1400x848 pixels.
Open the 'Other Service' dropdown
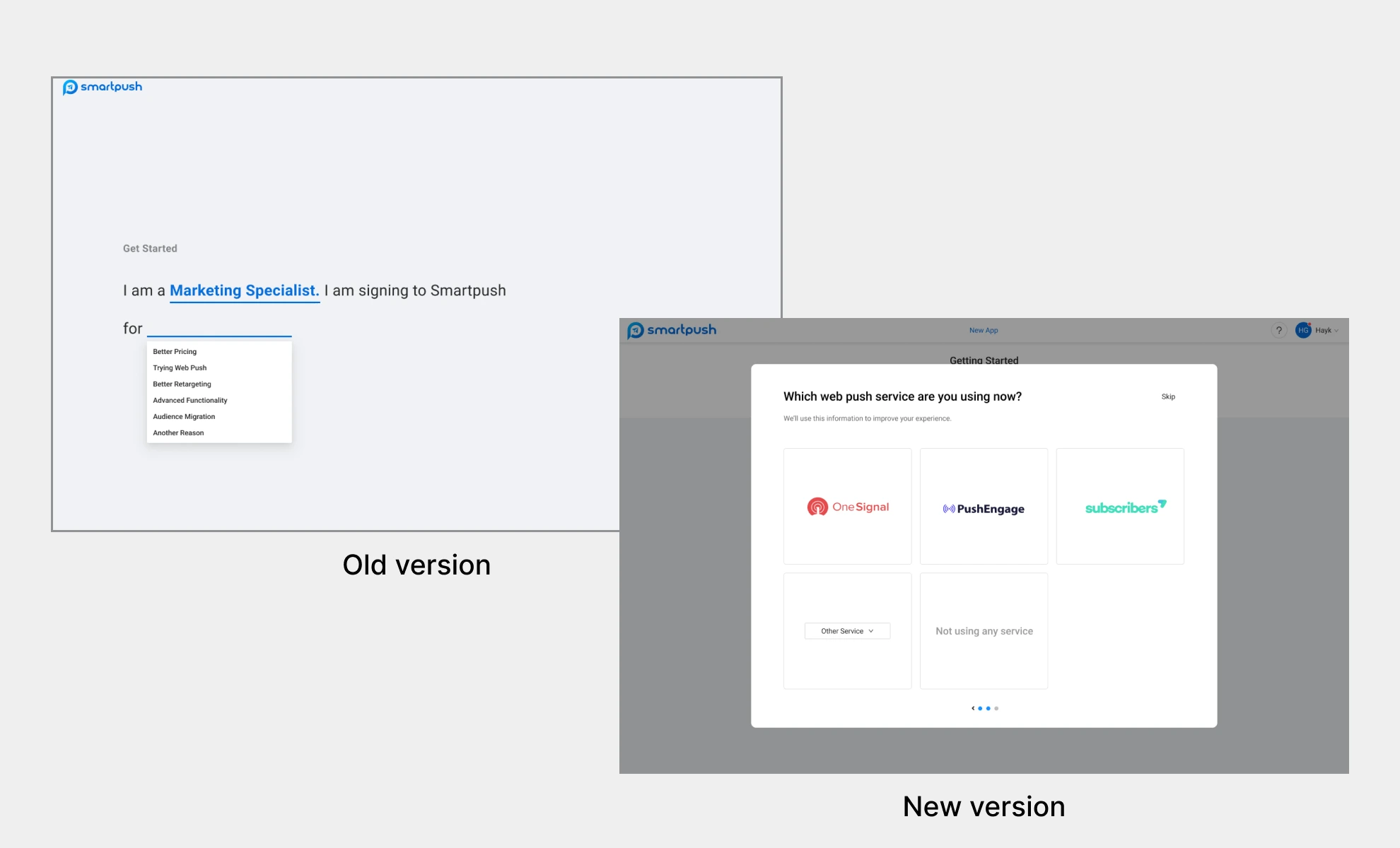coord(847,630)
